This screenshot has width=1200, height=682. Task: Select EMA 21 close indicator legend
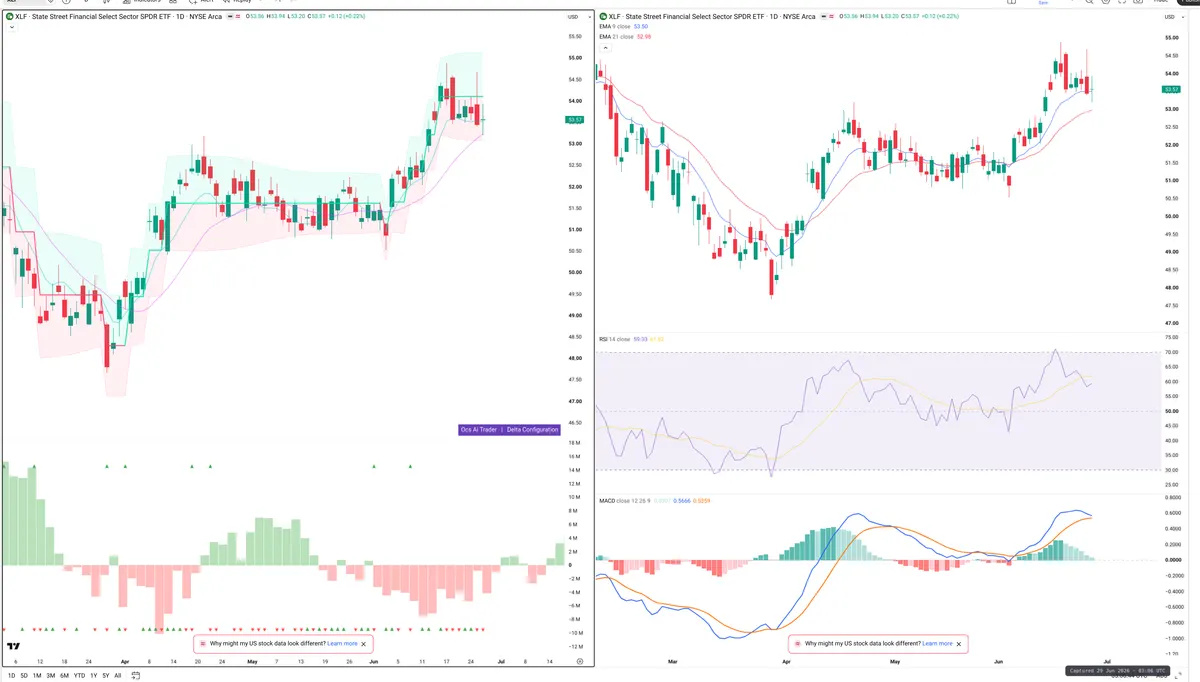click(625, 37)
